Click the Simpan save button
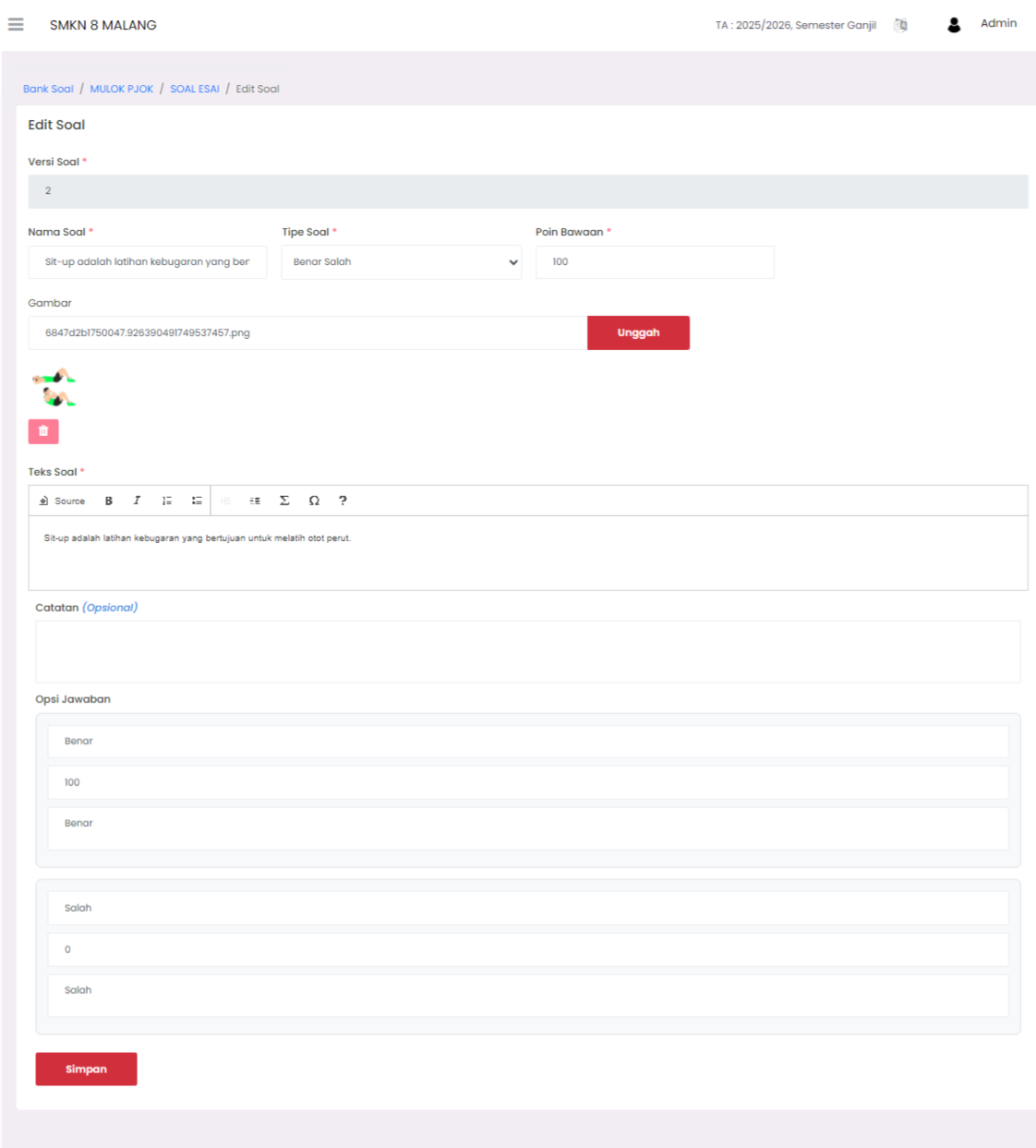The height and width of the screenshot is (1148, 1036). coord(86,1069)
